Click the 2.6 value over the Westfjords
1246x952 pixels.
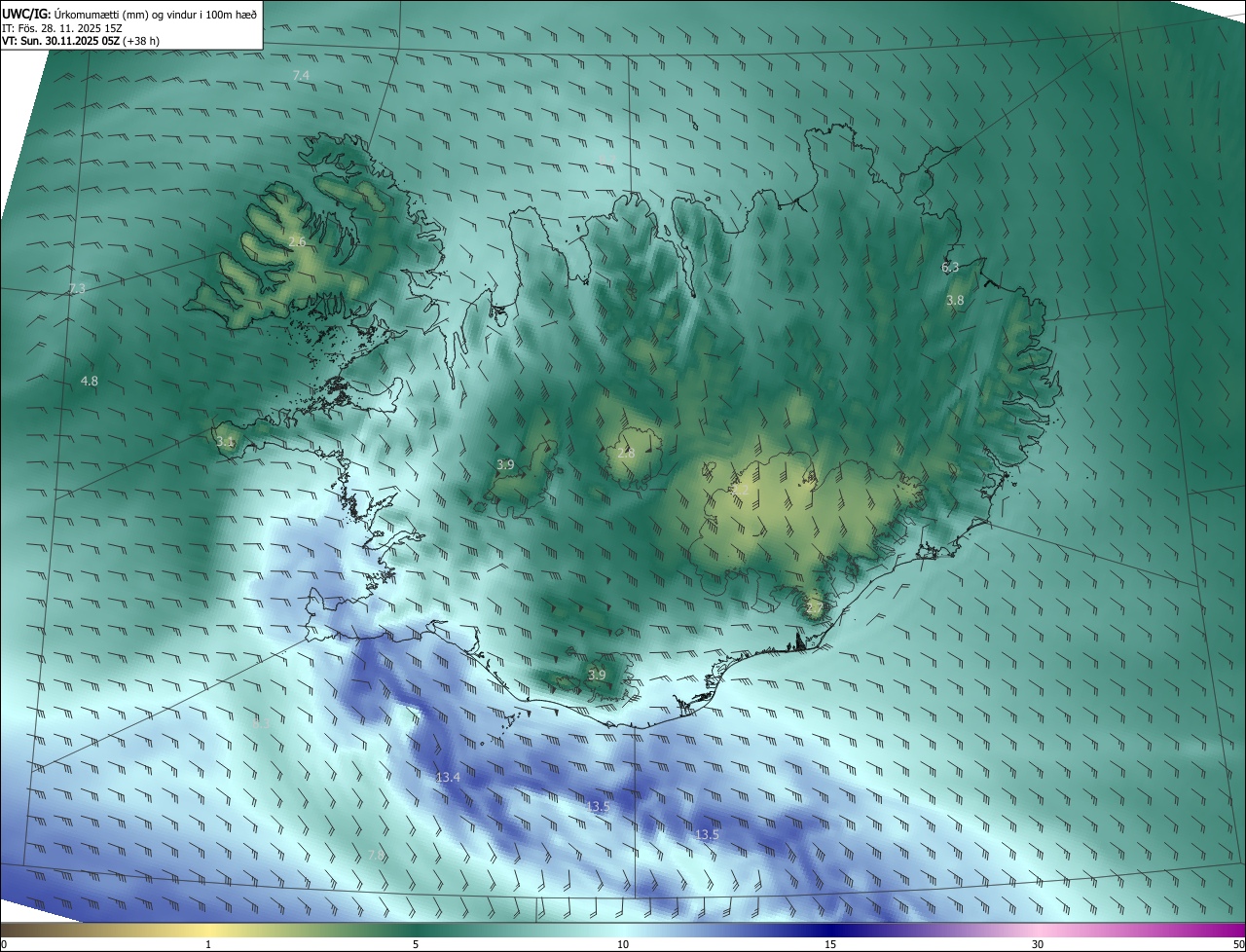pyautogui.click(x=297, y=241)
